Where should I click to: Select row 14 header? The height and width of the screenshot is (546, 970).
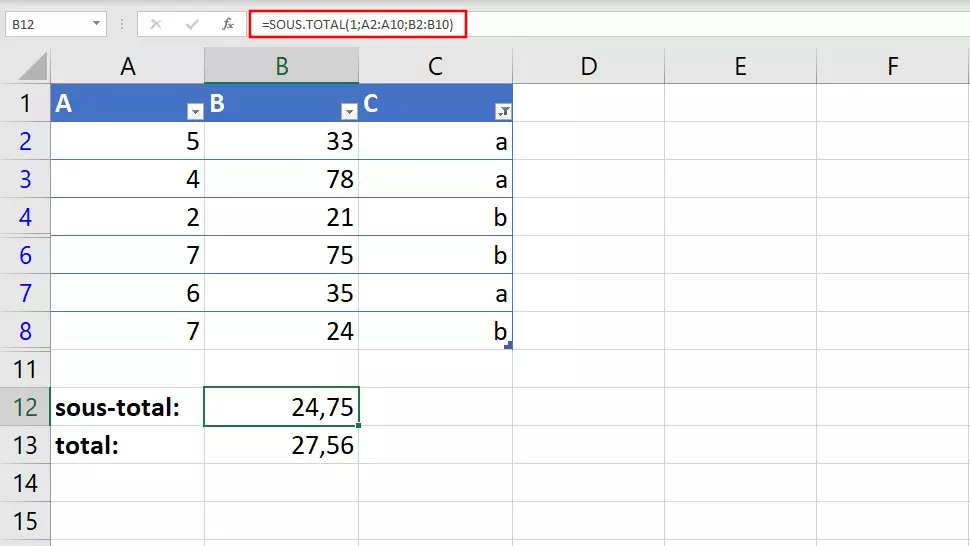(25, 483)
